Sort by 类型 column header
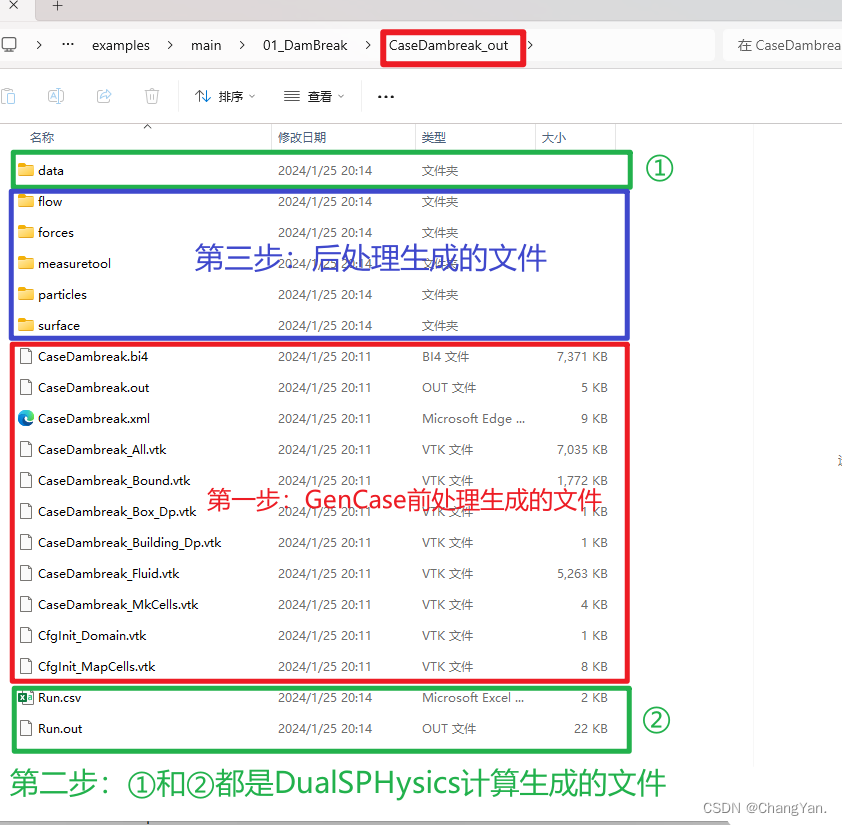The image size is (842, 825). [434, 138]
